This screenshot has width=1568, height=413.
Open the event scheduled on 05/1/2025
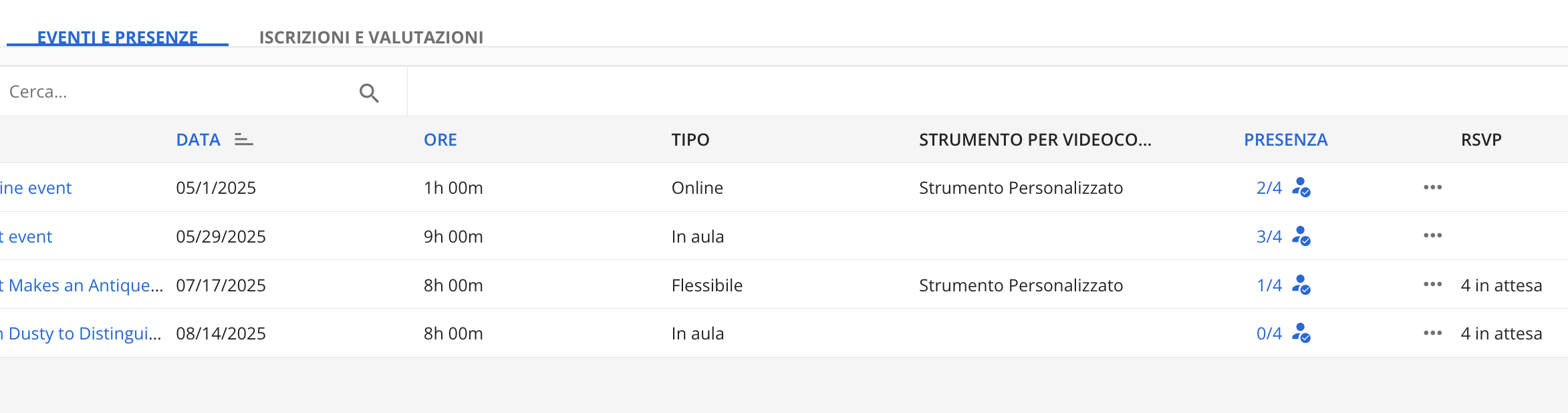pyautogui.click(x=37, y=188)
